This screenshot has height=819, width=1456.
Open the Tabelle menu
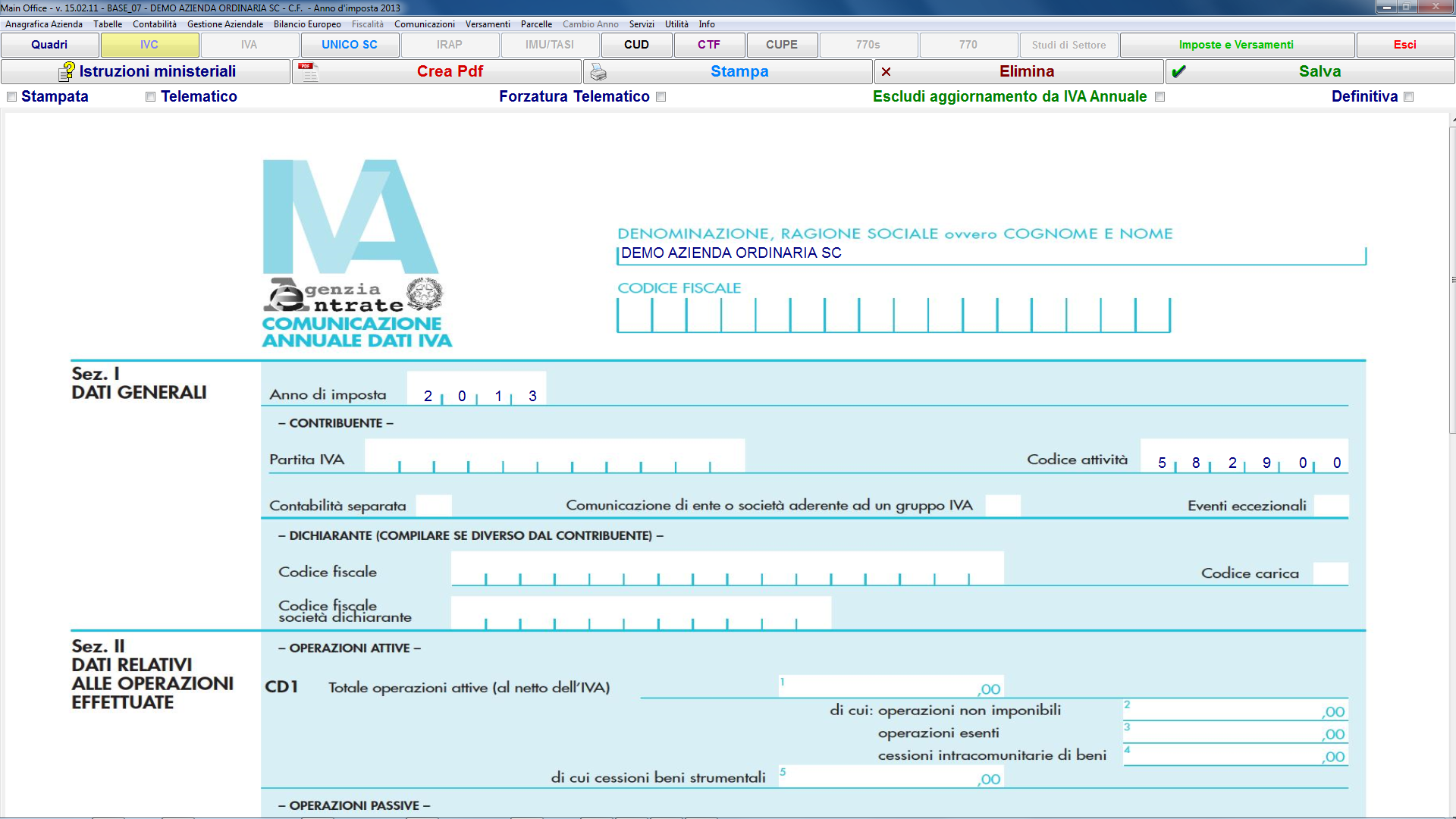108,24
